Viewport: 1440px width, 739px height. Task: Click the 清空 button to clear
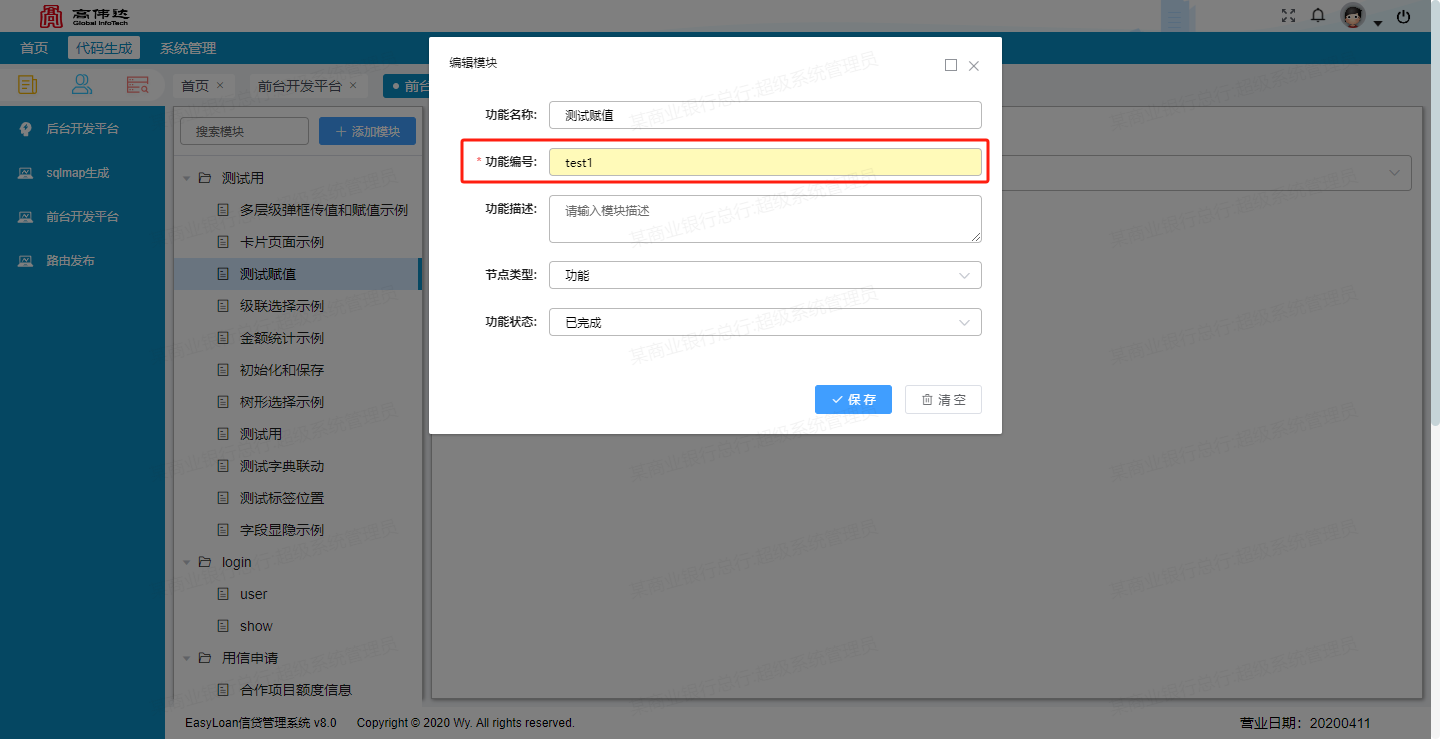tap(942, 399)
